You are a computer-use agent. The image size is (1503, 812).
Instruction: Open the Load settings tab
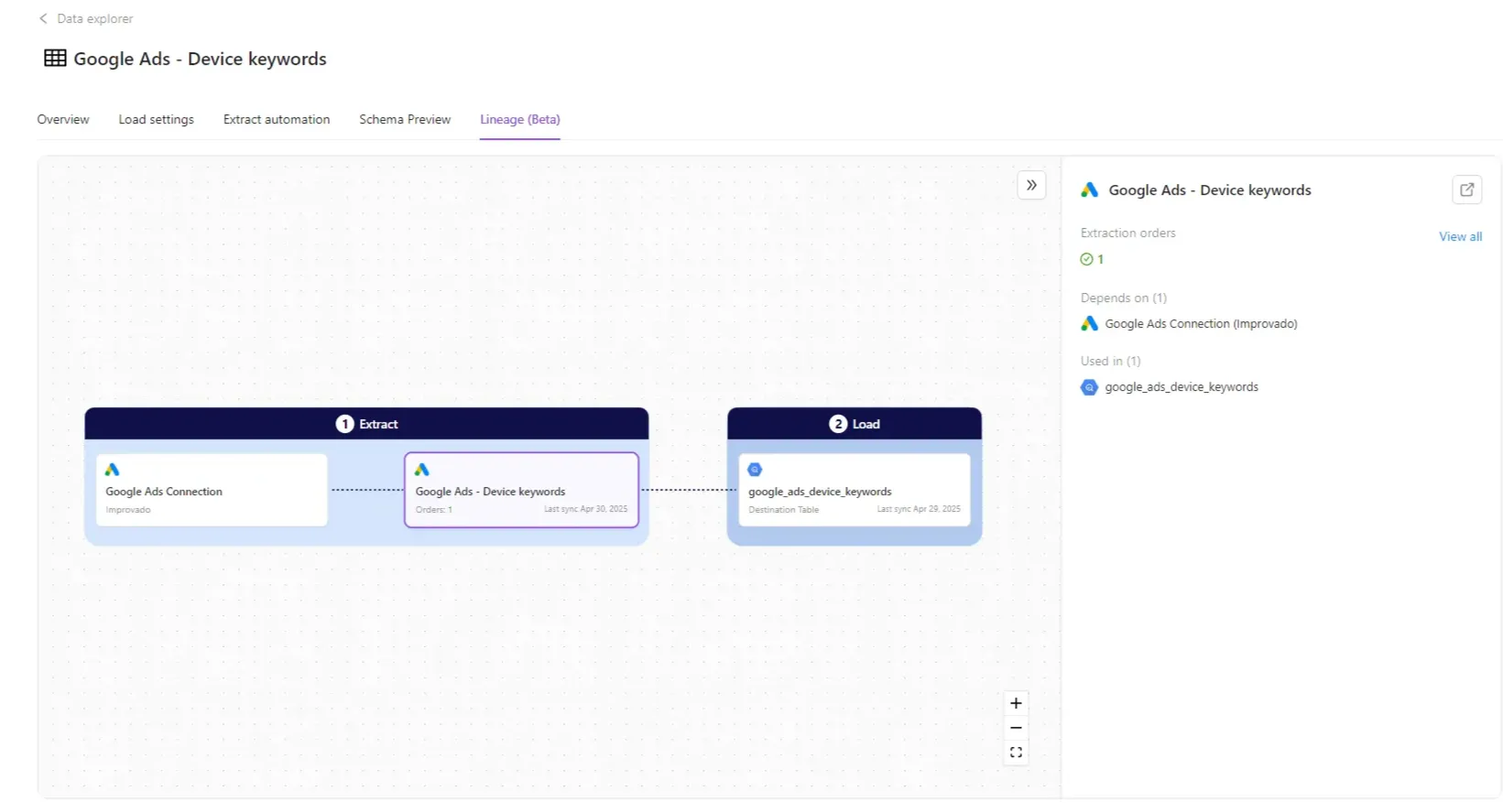coord(156,120)
